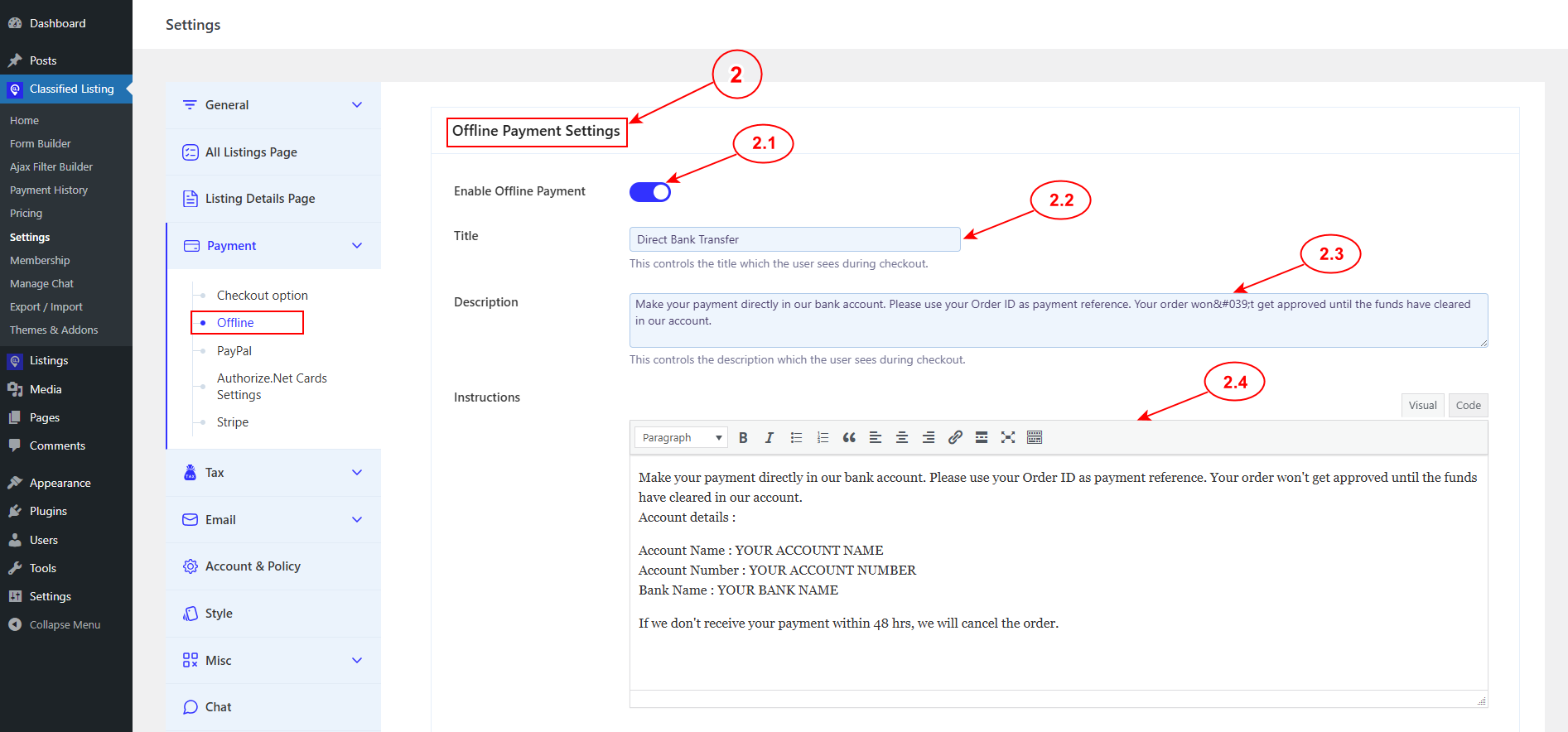Align text right in editor
Screen dimensions: 1568x732
pyautogui.click(x=929, y=437)
